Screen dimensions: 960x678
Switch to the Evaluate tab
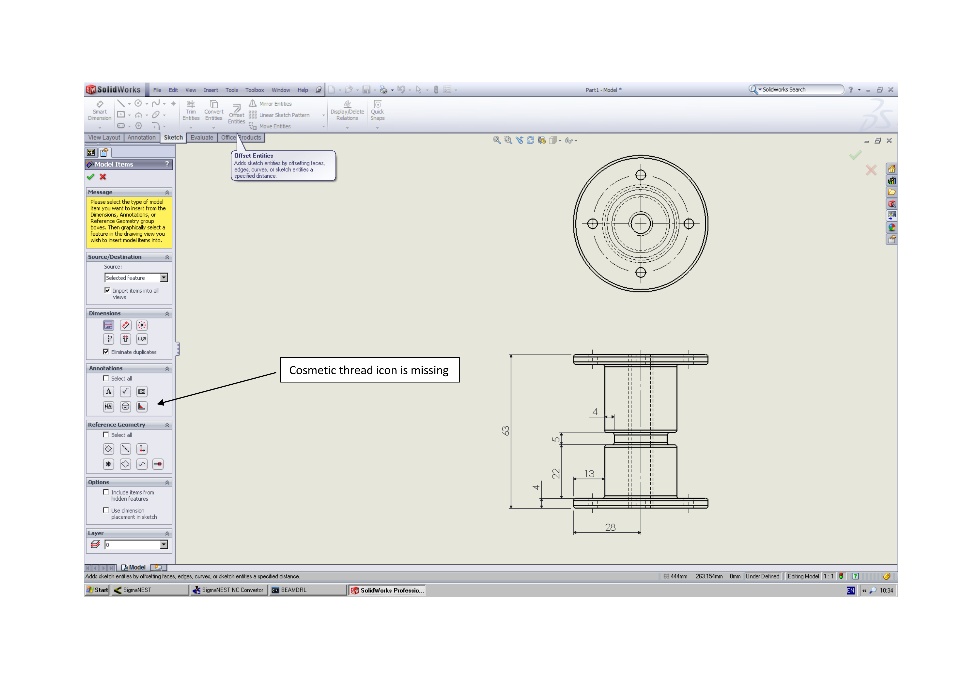tap(201, 138)
